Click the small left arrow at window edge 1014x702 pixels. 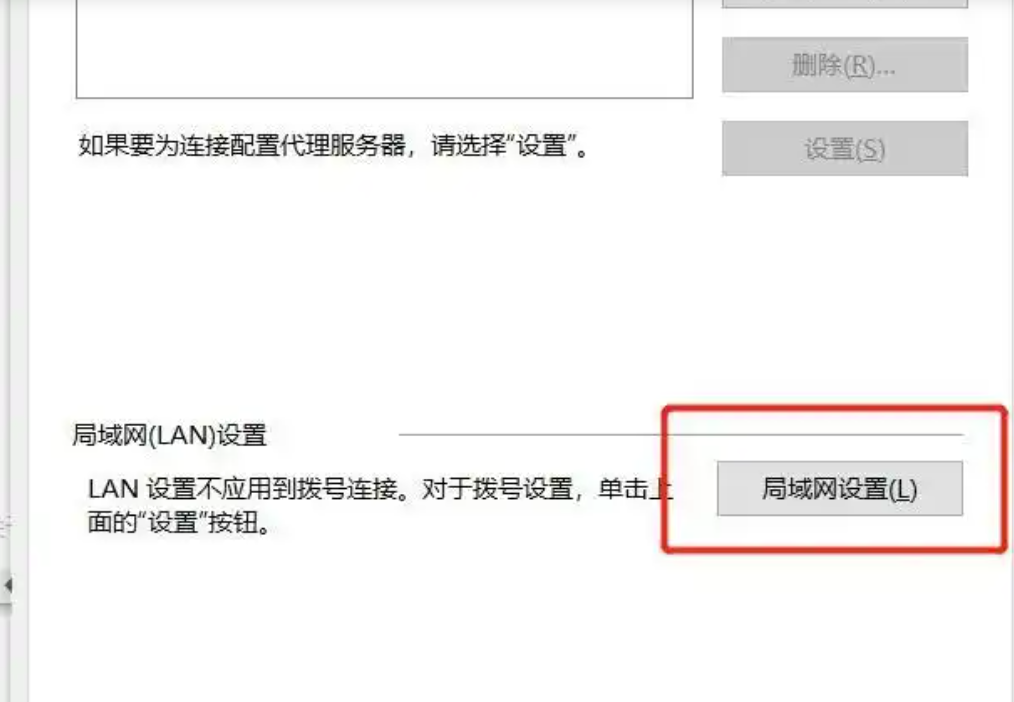coord(8,585)
